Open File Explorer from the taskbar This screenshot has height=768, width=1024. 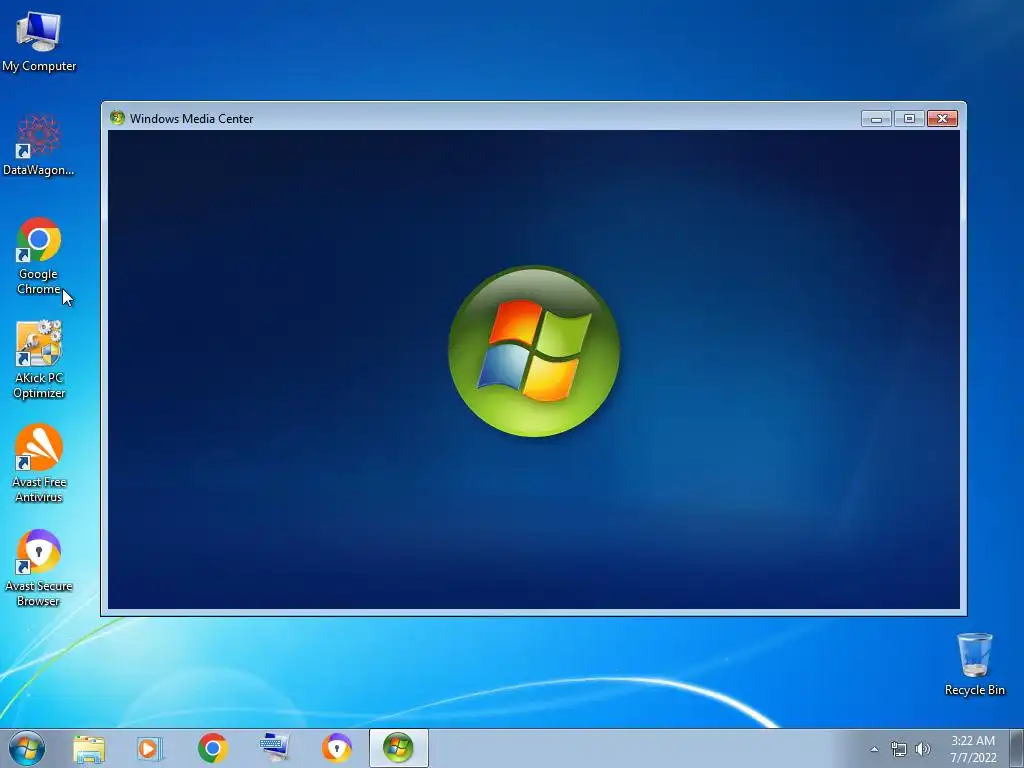(x=89, y=748)
